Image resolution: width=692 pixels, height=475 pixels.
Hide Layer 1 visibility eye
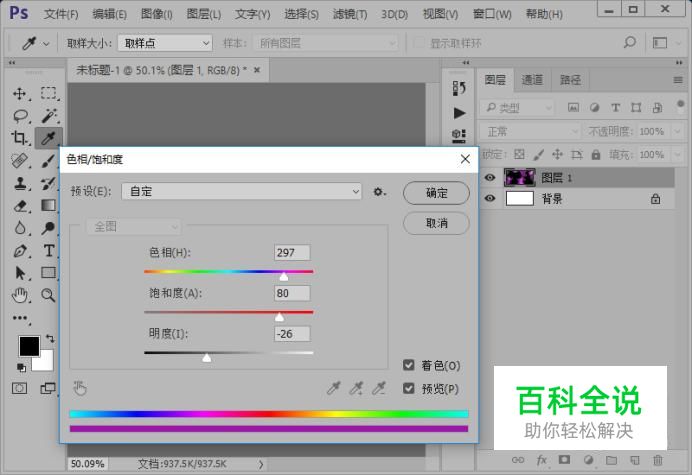(x=490, y=177)
